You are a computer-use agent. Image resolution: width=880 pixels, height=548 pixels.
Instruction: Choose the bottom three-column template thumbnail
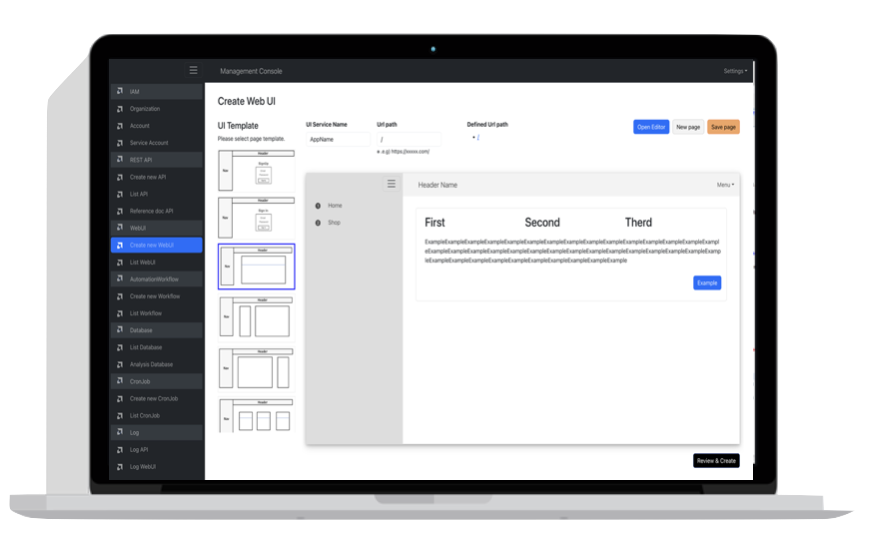(x=257, y=415)
